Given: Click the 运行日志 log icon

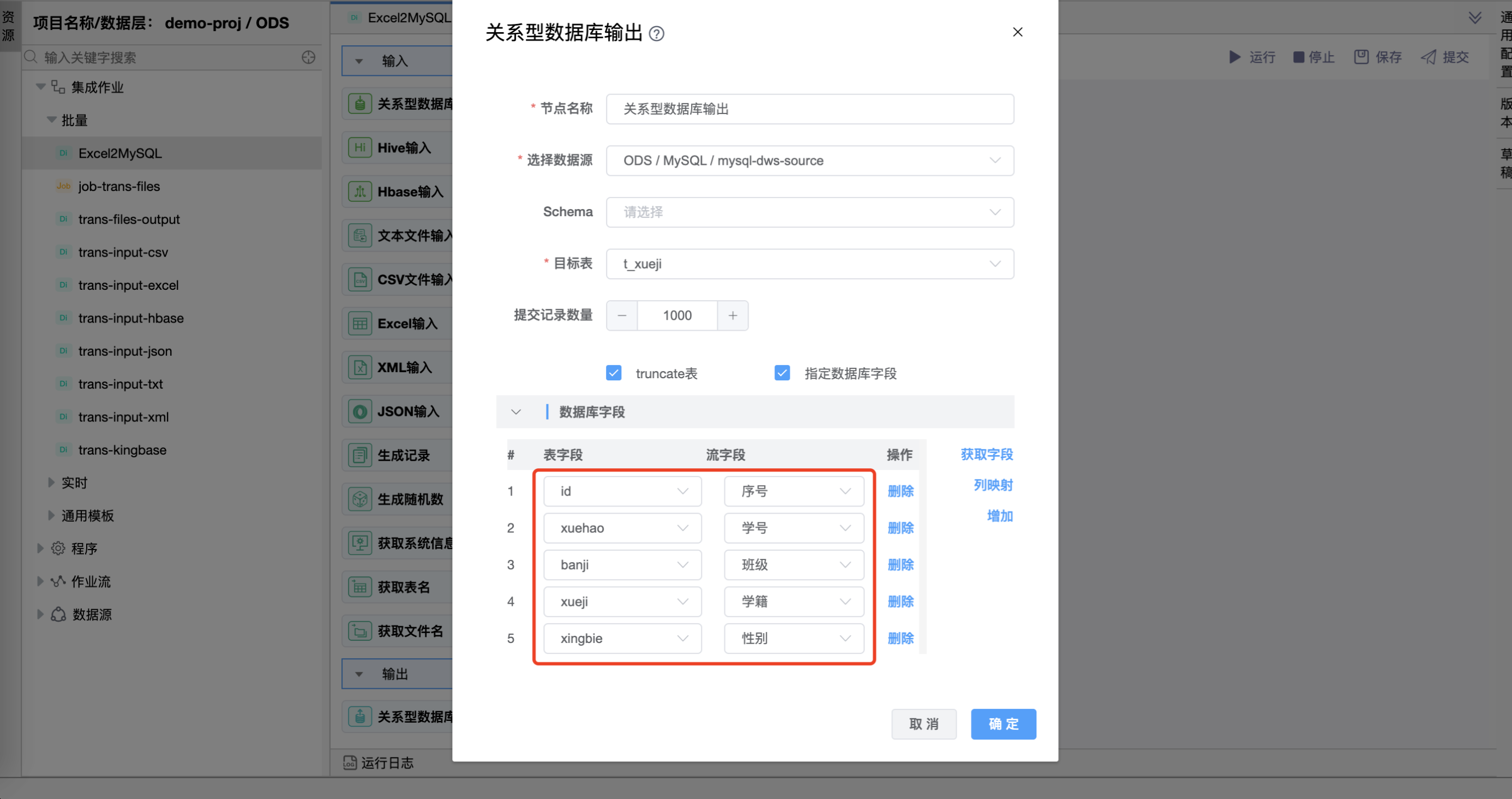Looking at the screenshot, I should pos(350,762).
